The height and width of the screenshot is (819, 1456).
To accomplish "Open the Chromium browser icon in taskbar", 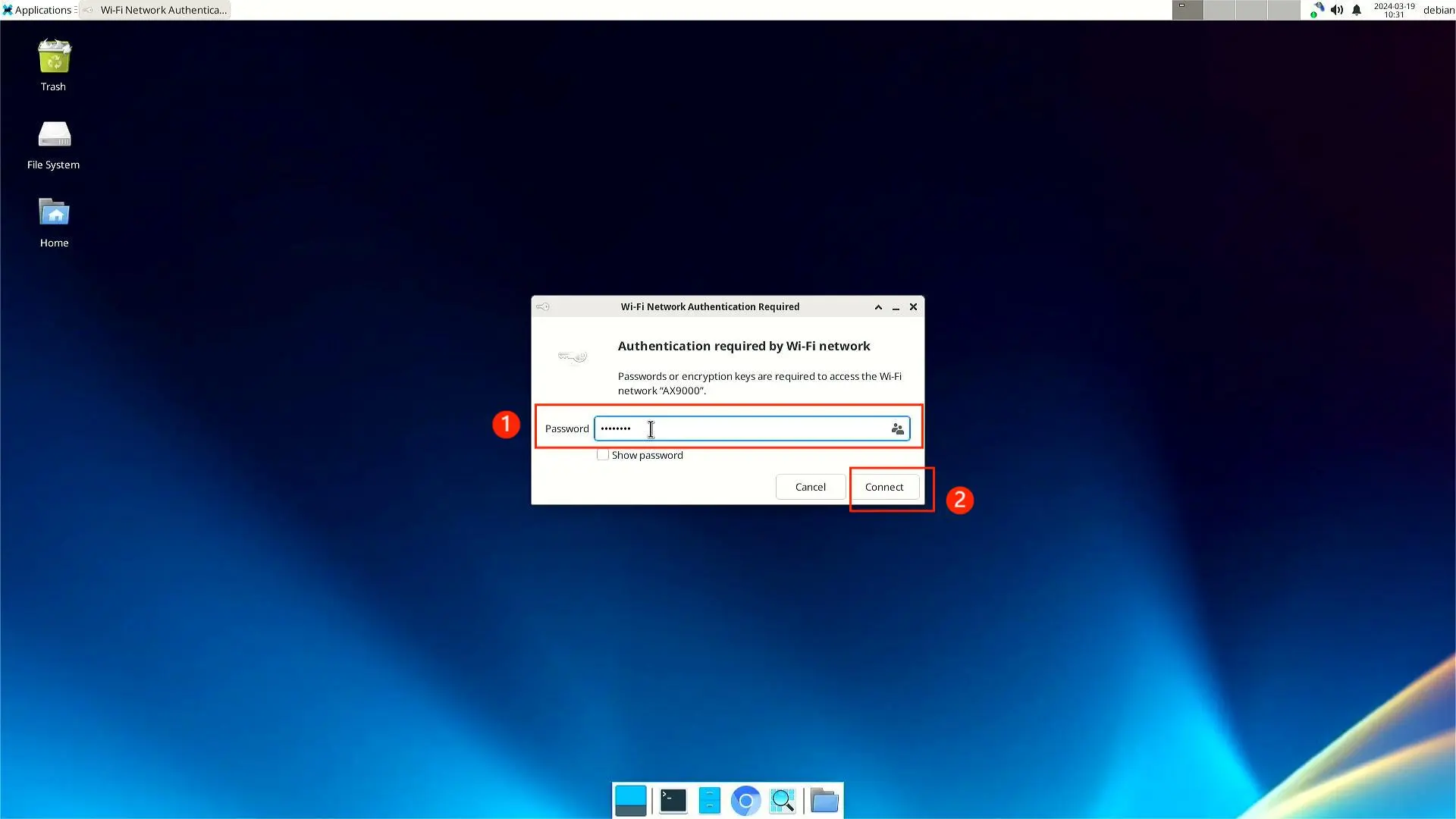I will click(745, 800).
